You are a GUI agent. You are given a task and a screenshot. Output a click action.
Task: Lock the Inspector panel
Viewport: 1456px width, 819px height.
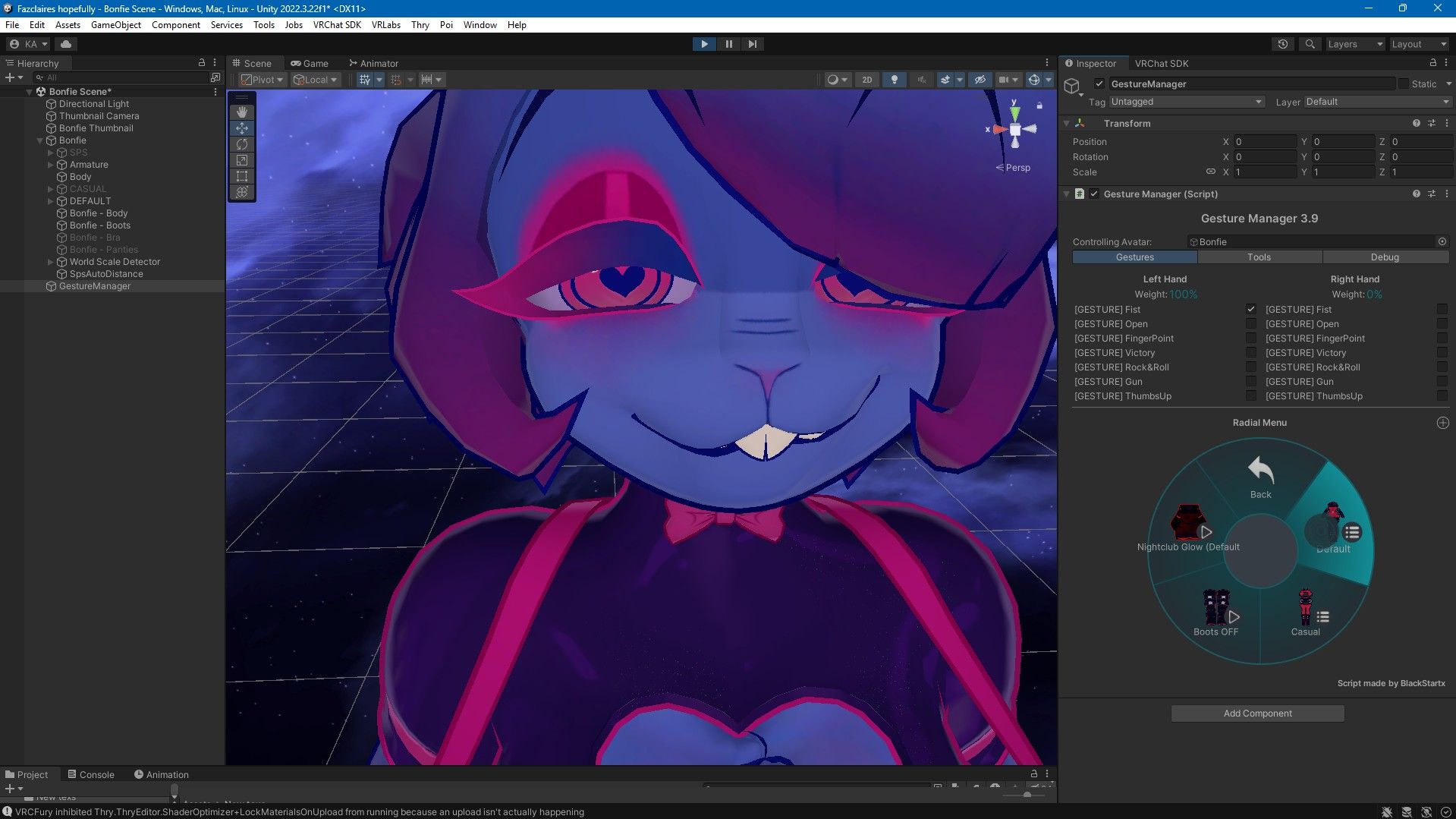[1432, 63]
